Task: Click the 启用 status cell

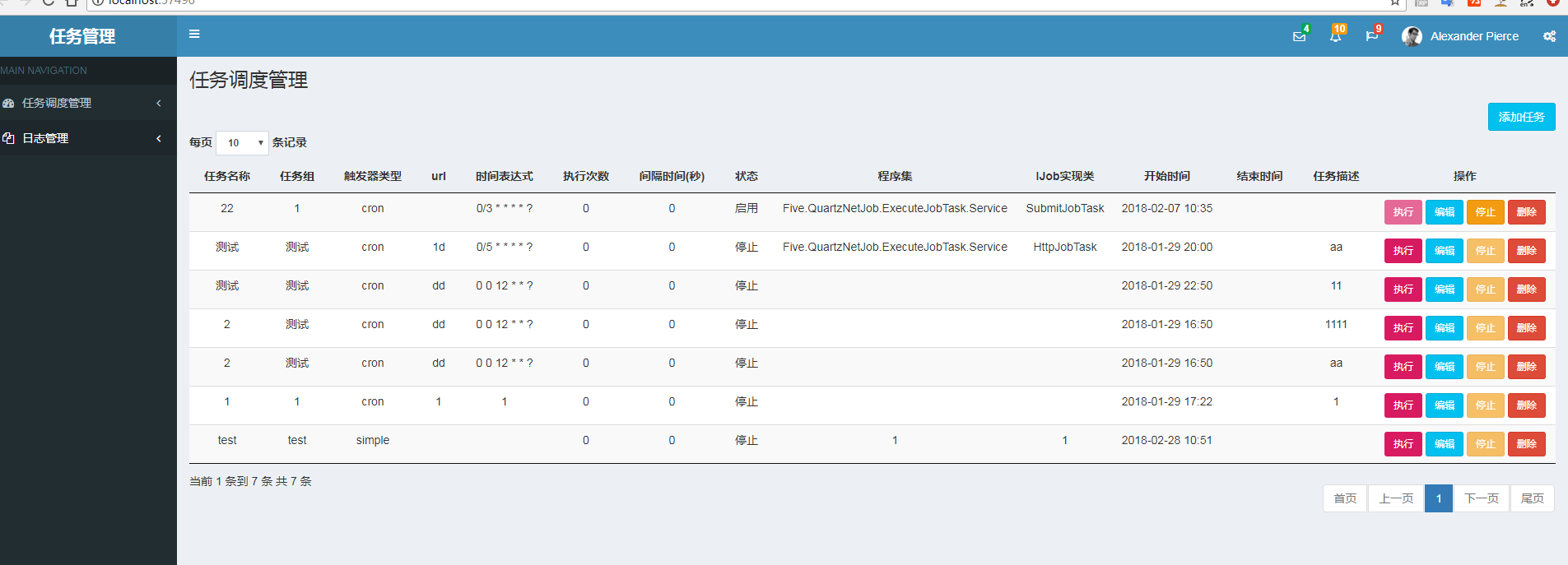Action: tap(747, 208)
